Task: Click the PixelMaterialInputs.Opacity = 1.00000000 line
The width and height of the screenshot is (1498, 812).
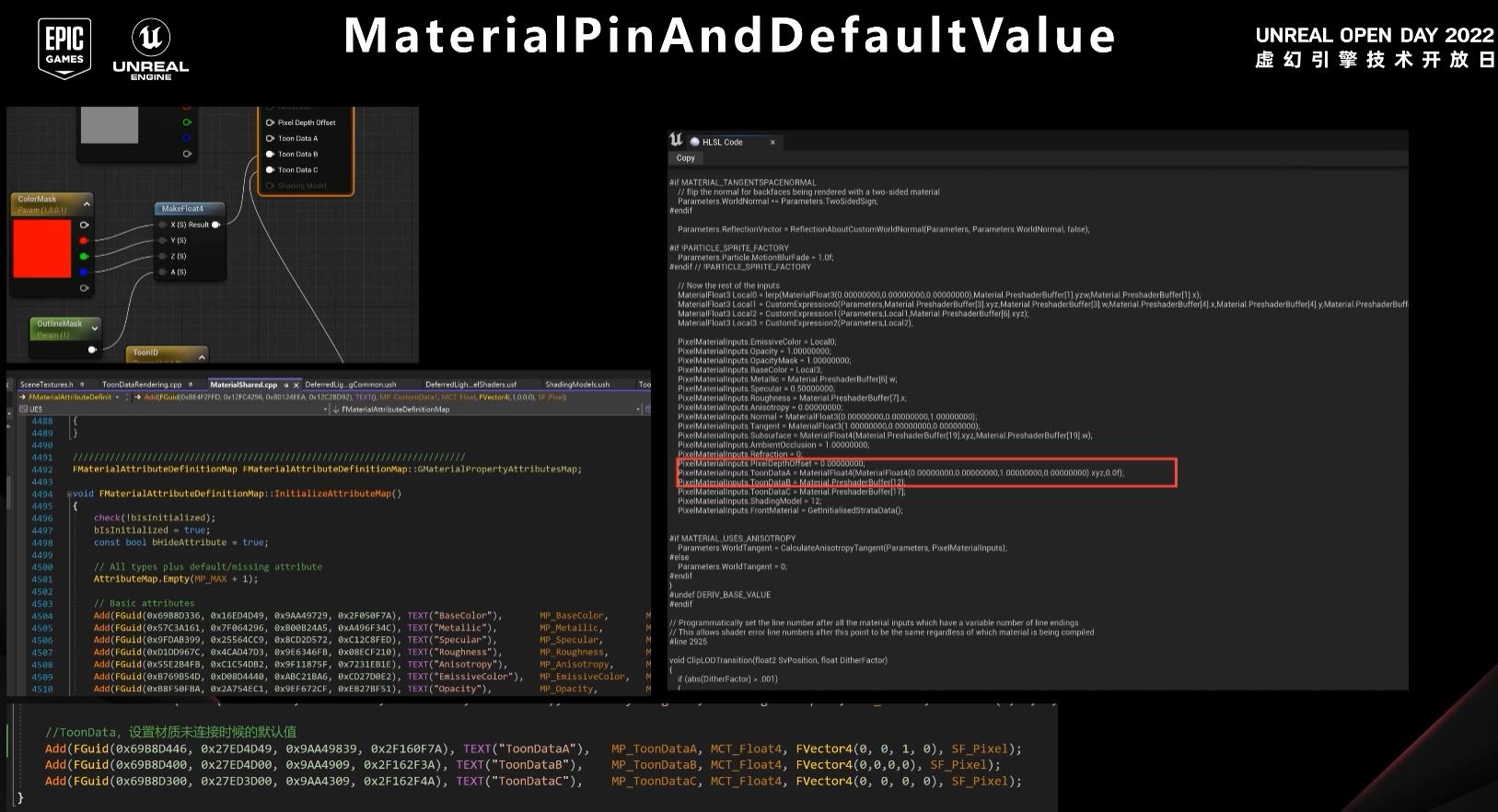Action: 754,352
